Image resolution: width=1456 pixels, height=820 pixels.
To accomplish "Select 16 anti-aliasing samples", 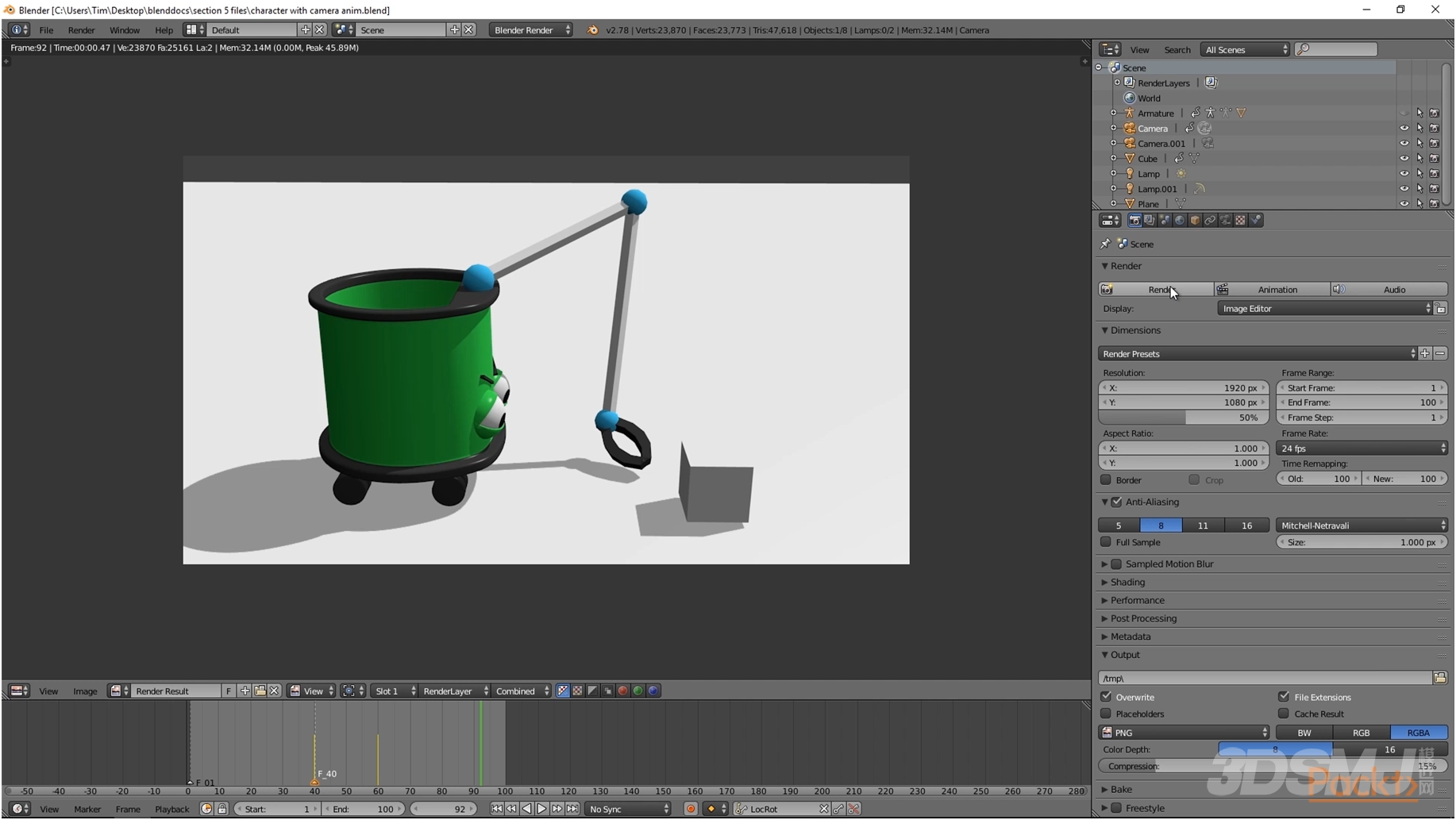I will (x=1246, y=525).
